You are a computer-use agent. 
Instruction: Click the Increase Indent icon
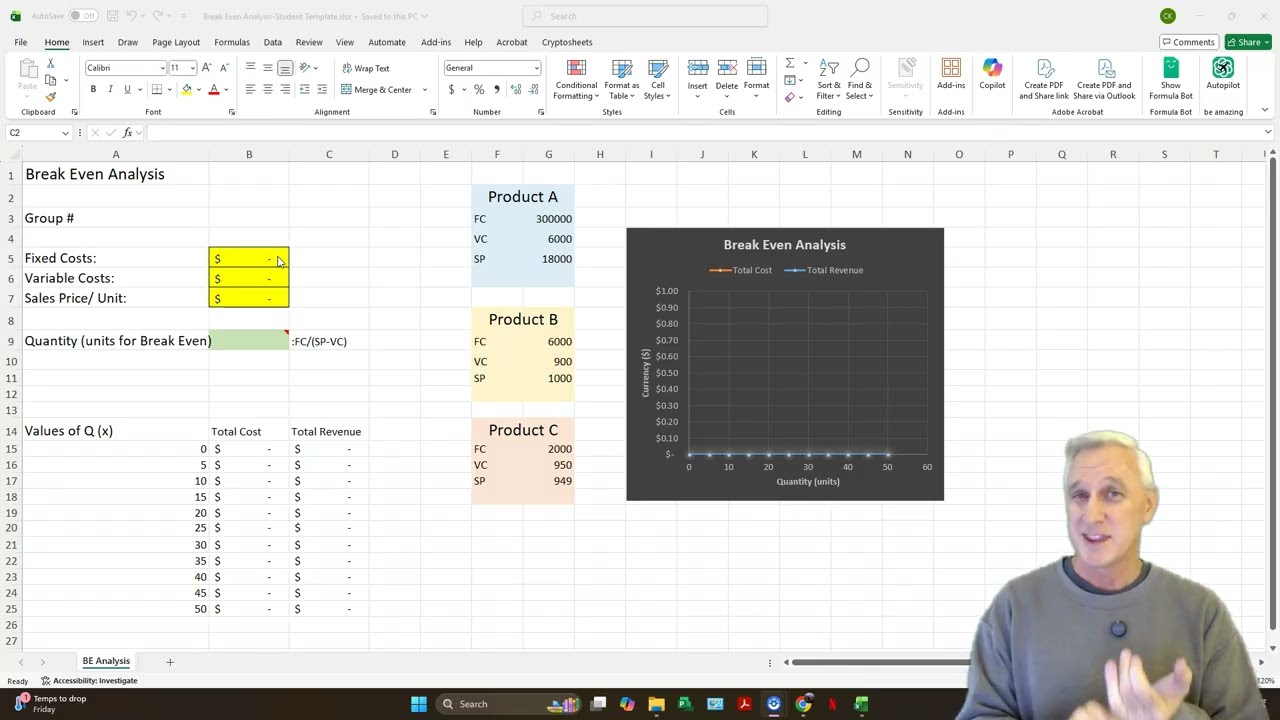pos(321,89)
